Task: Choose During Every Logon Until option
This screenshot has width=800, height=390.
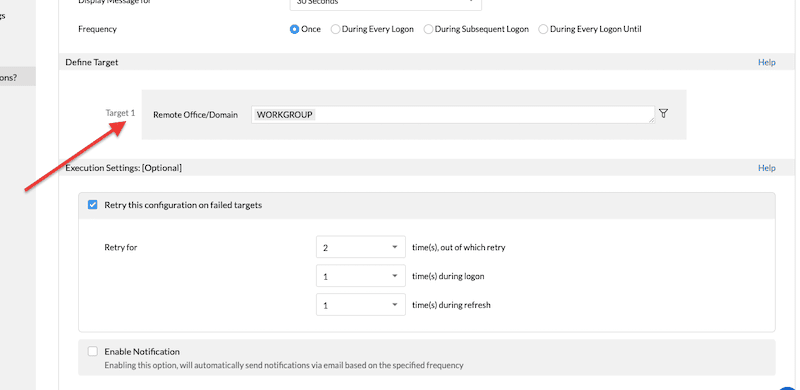Action: coord(543,29)
